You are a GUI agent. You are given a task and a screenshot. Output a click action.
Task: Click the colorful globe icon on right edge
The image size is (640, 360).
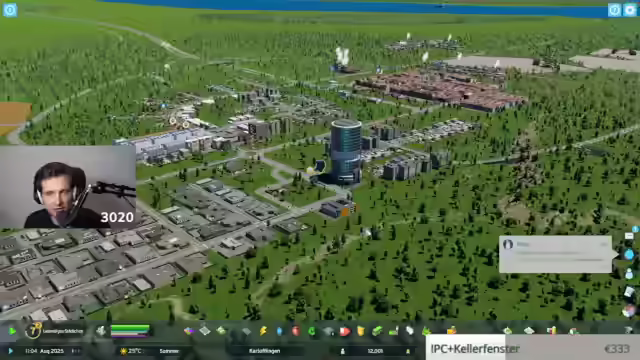tap(629, 311)
